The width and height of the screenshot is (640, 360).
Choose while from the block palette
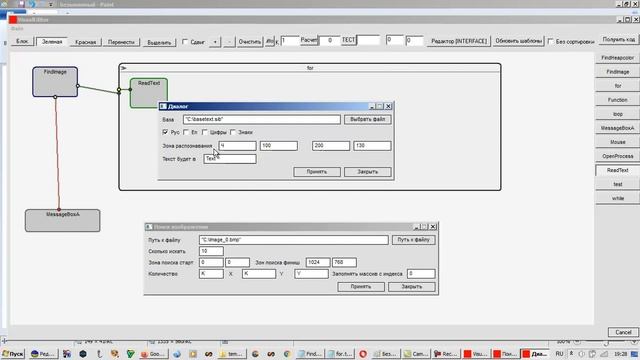click(x=617, y=198)
